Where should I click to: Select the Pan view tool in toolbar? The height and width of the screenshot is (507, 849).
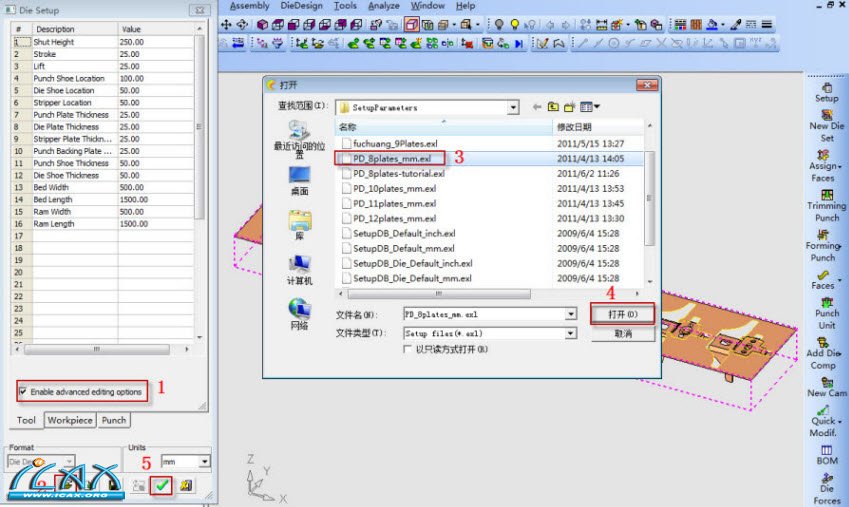(x=226, y=24)
